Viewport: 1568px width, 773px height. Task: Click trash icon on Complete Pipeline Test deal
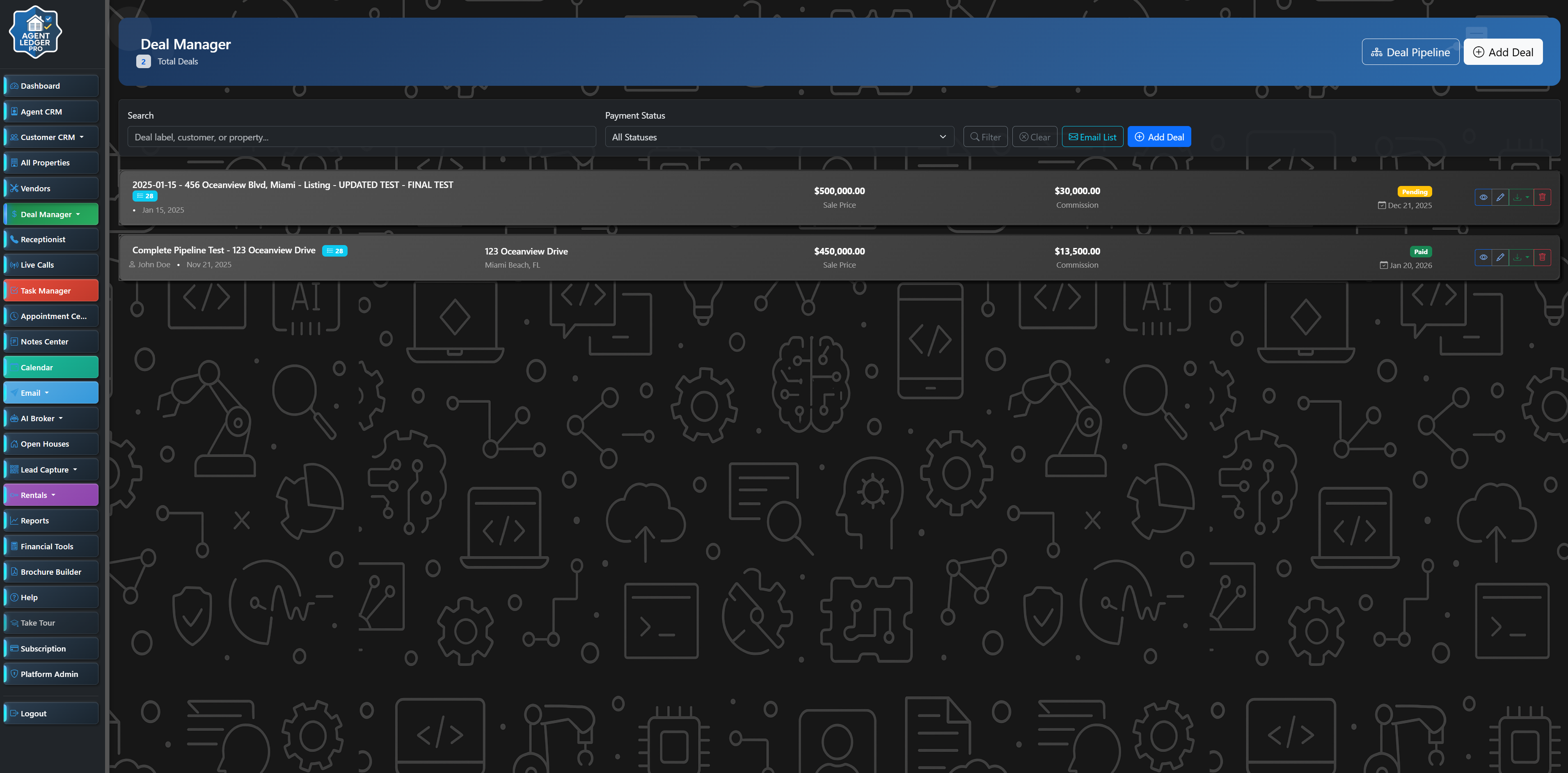[1542, 257]
